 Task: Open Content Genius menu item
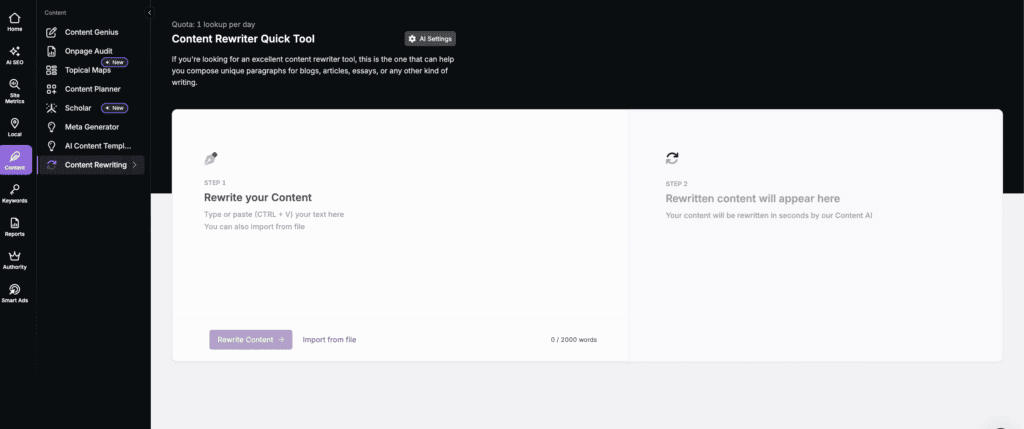pos(91,32)
